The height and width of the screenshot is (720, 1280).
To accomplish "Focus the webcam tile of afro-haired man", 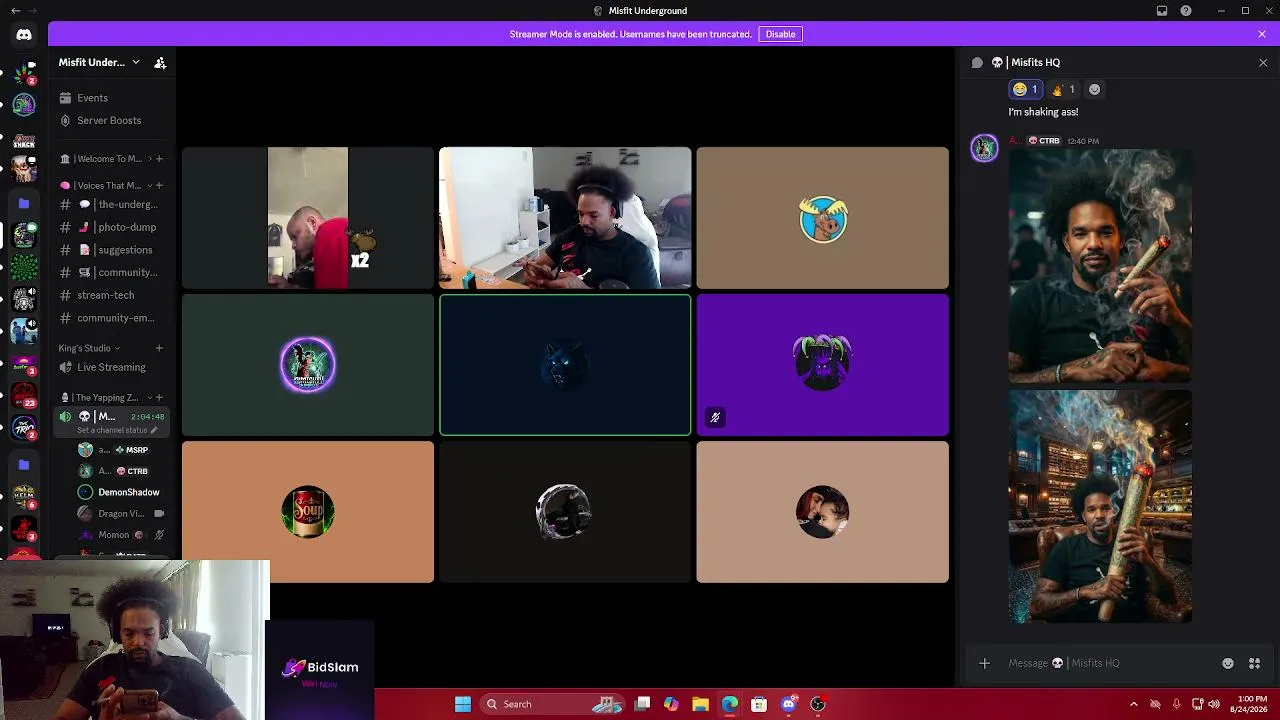I will [565, 218].
